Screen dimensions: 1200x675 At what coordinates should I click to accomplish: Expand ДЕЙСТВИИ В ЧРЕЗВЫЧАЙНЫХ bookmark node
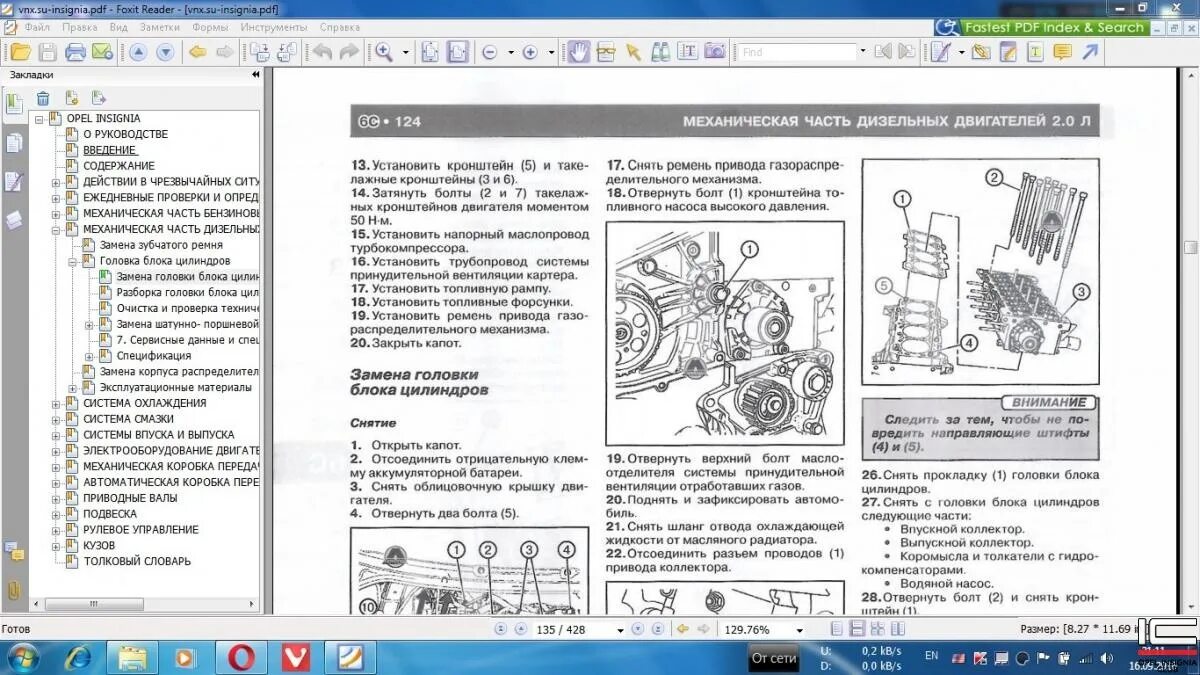click(x=56, y=182)
